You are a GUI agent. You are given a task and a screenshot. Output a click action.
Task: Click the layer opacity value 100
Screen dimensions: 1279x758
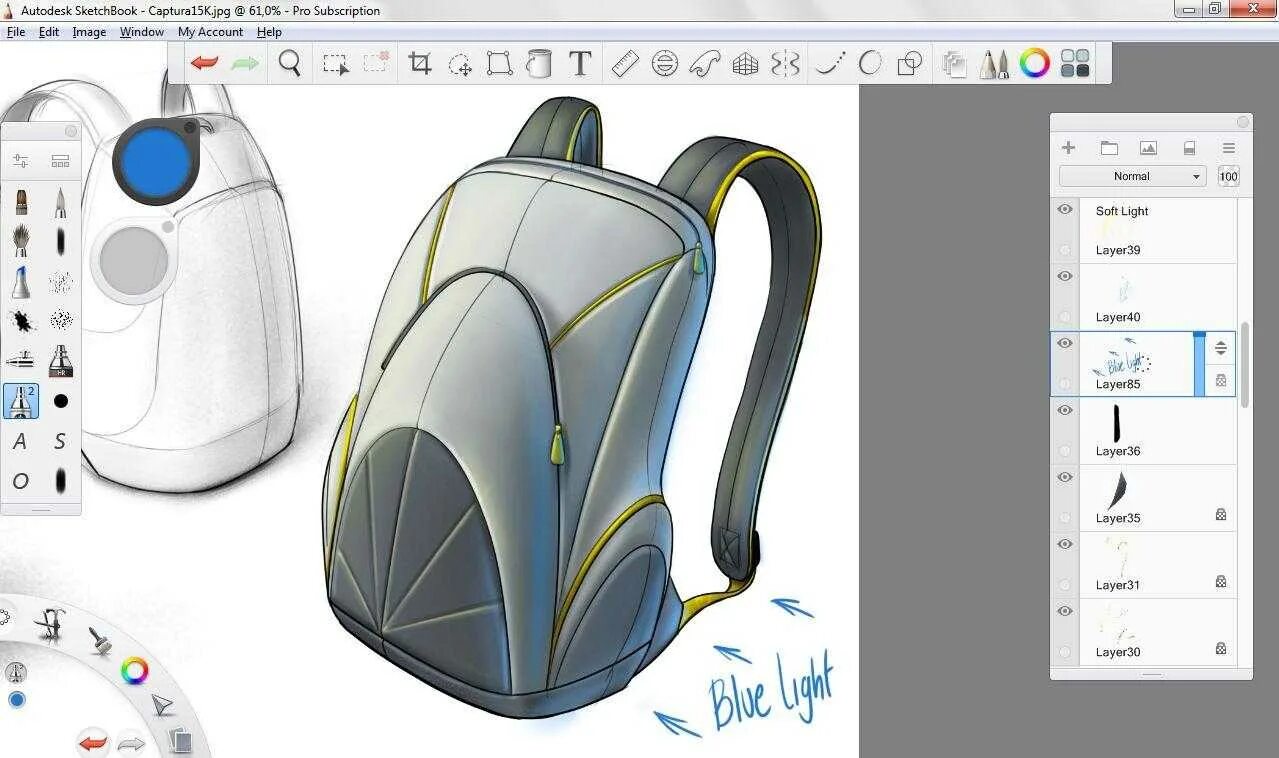coord(1229,176)
